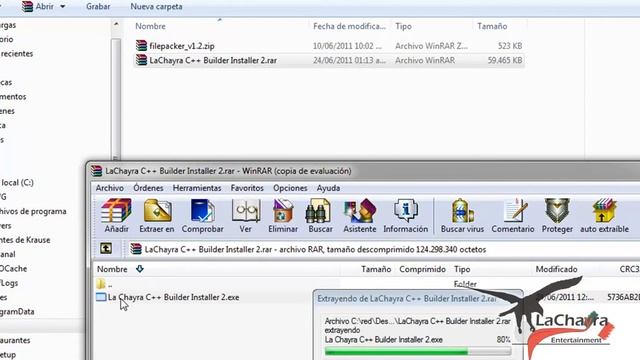Select 'ntes de Krause' folder in navigation pane
This screenshot has width=640, height=360.
tap(25, 240)
